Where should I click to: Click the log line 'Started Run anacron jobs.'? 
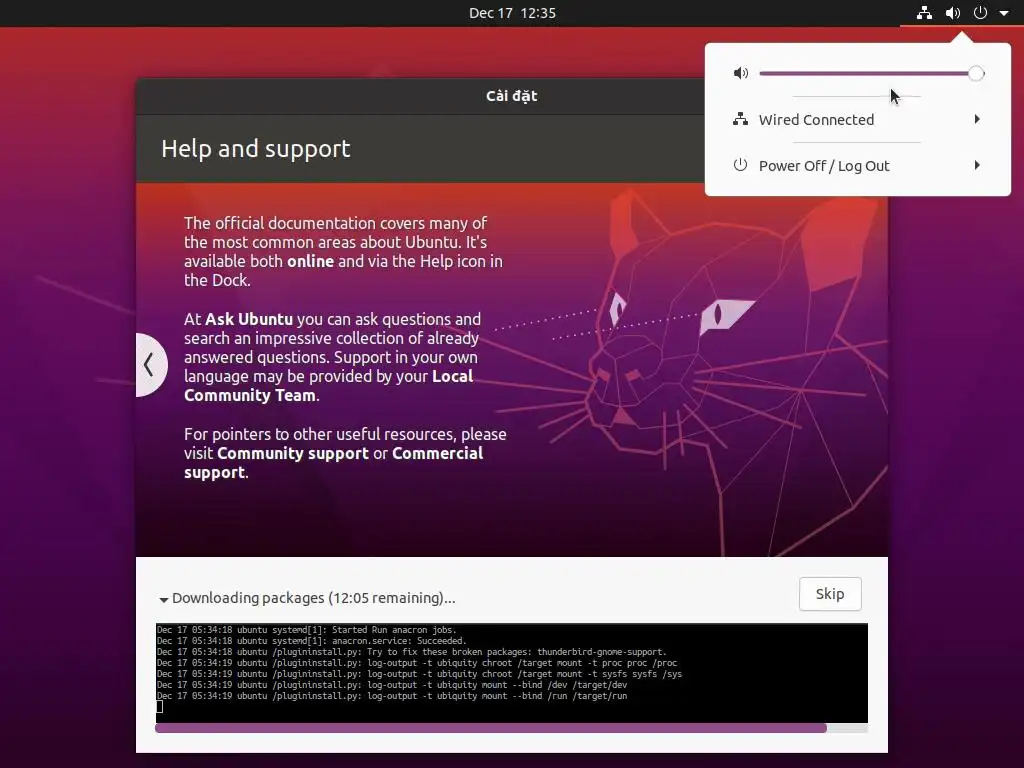pos(306,630)
